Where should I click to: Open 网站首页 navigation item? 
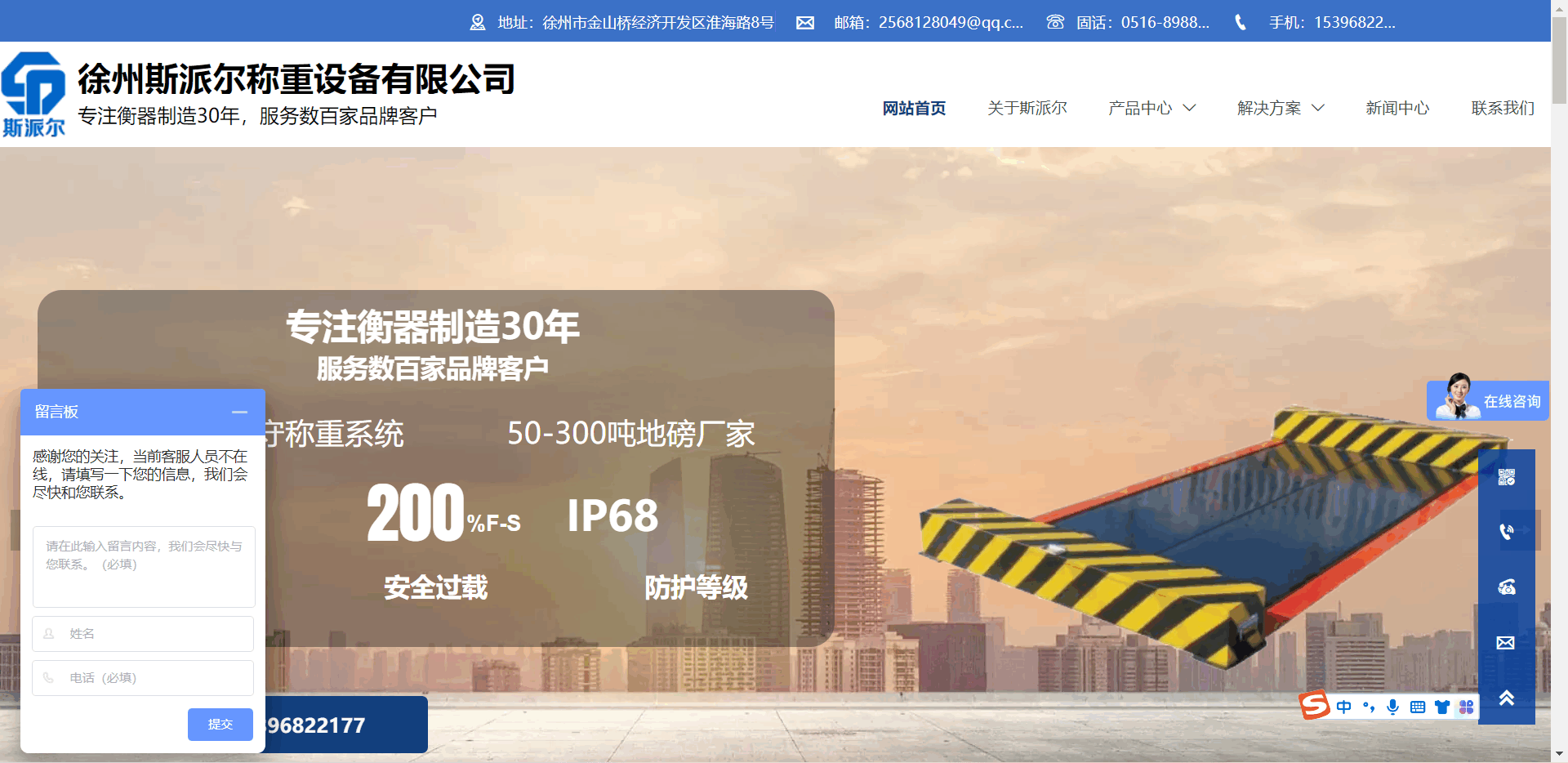pyautogui.click(x=914, y=108)
